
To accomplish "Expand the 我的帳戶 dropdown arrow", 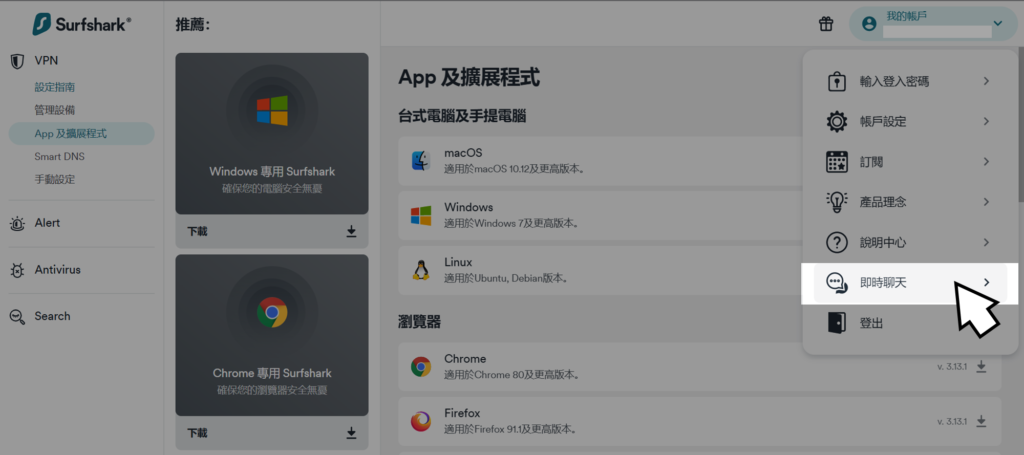I will [997, 24].
